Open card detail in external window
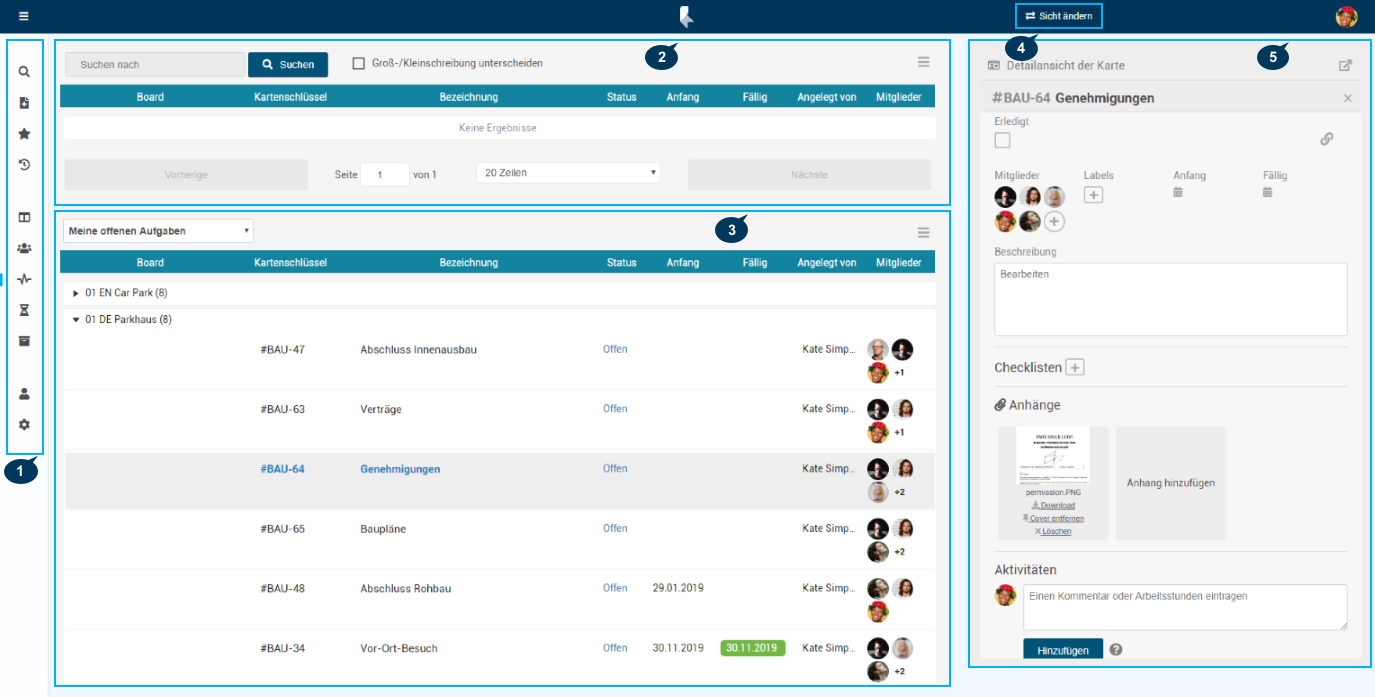1375x697 pixels. 1345,65
